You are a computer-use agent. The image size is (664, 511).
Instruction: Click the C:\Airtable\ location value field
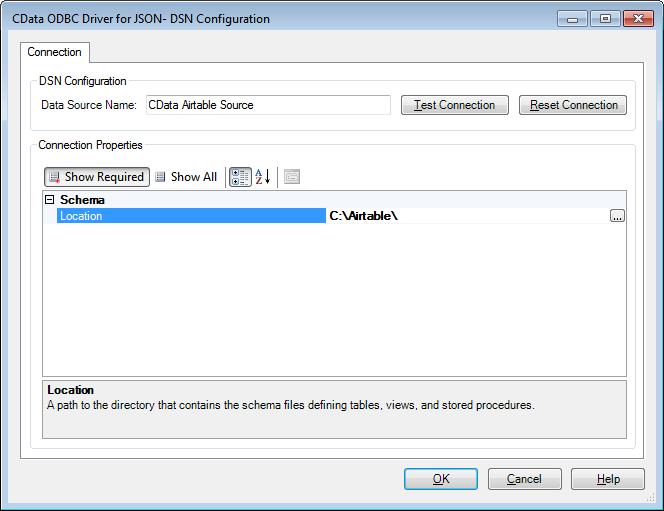[465, 216]
